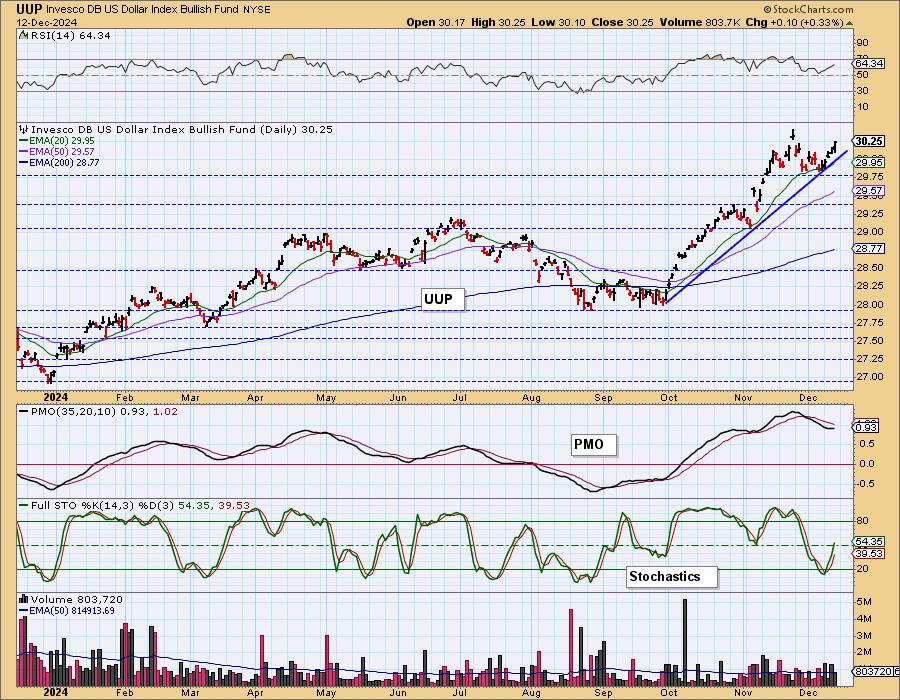Viewport: 900px width, 700px height.
Task: Click the chart date '12-Dec-2024'
Action: click(x=45, y=22)
